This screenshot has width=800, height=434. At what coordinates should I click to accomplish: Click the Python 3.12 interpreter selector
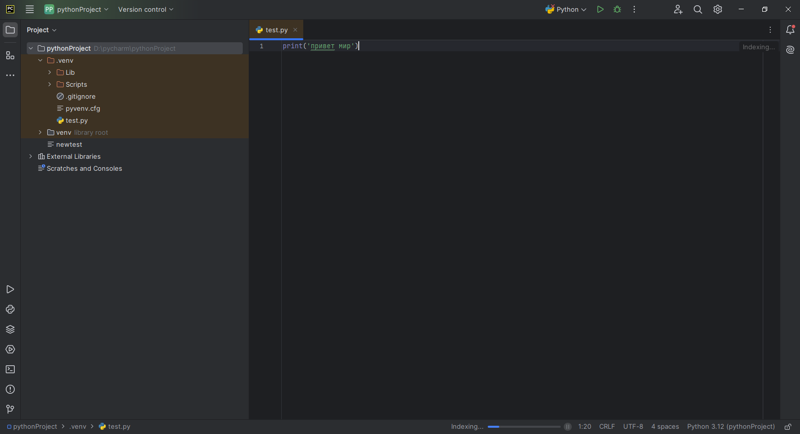(730, 427)
